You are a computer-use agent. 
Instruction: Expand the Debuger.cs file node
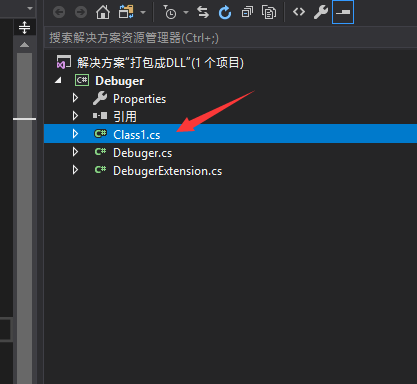pyautogui.click(x=75, y=152)
